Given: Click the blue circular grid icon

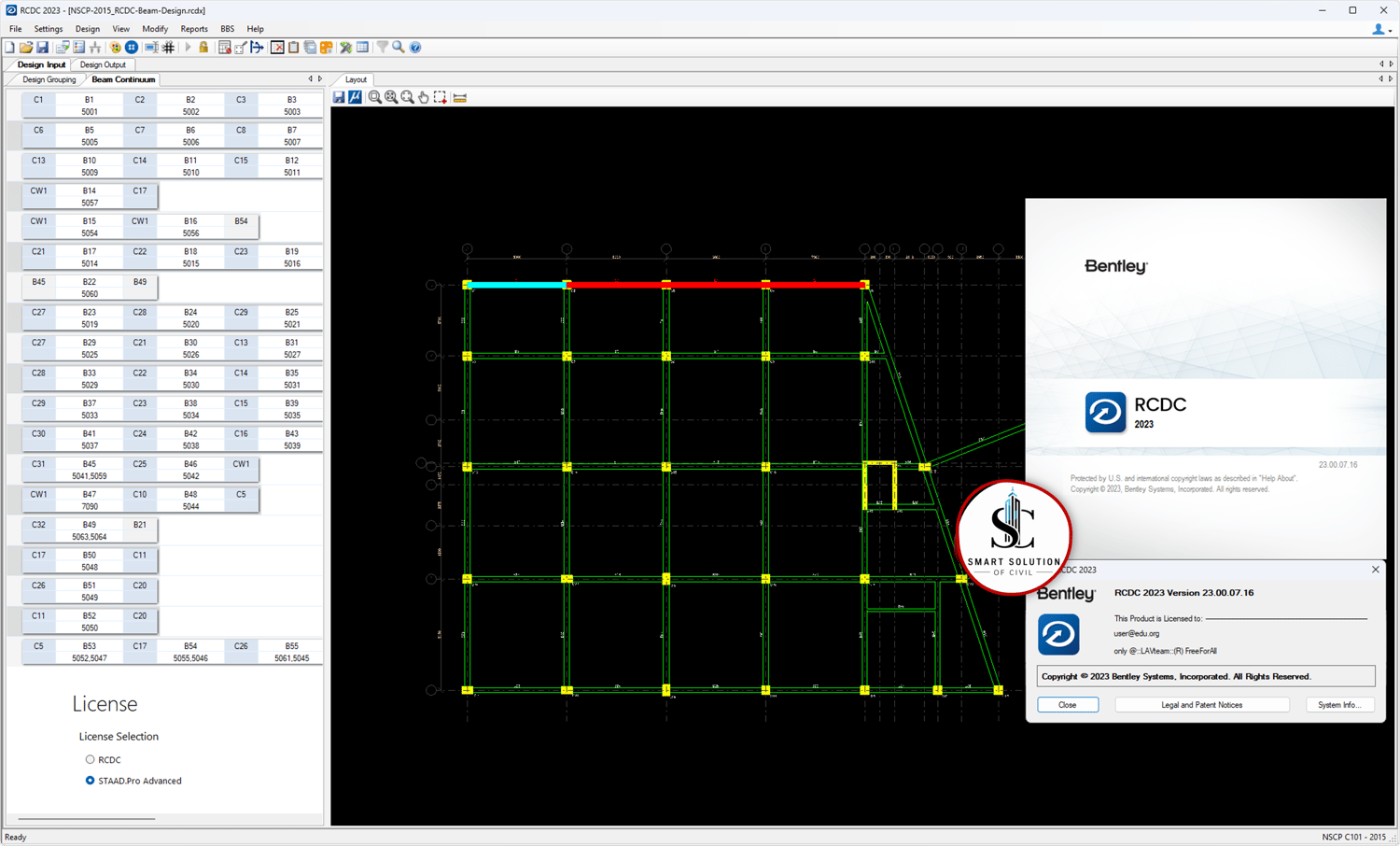Looking at the screenshot, I should coord(132,48).
